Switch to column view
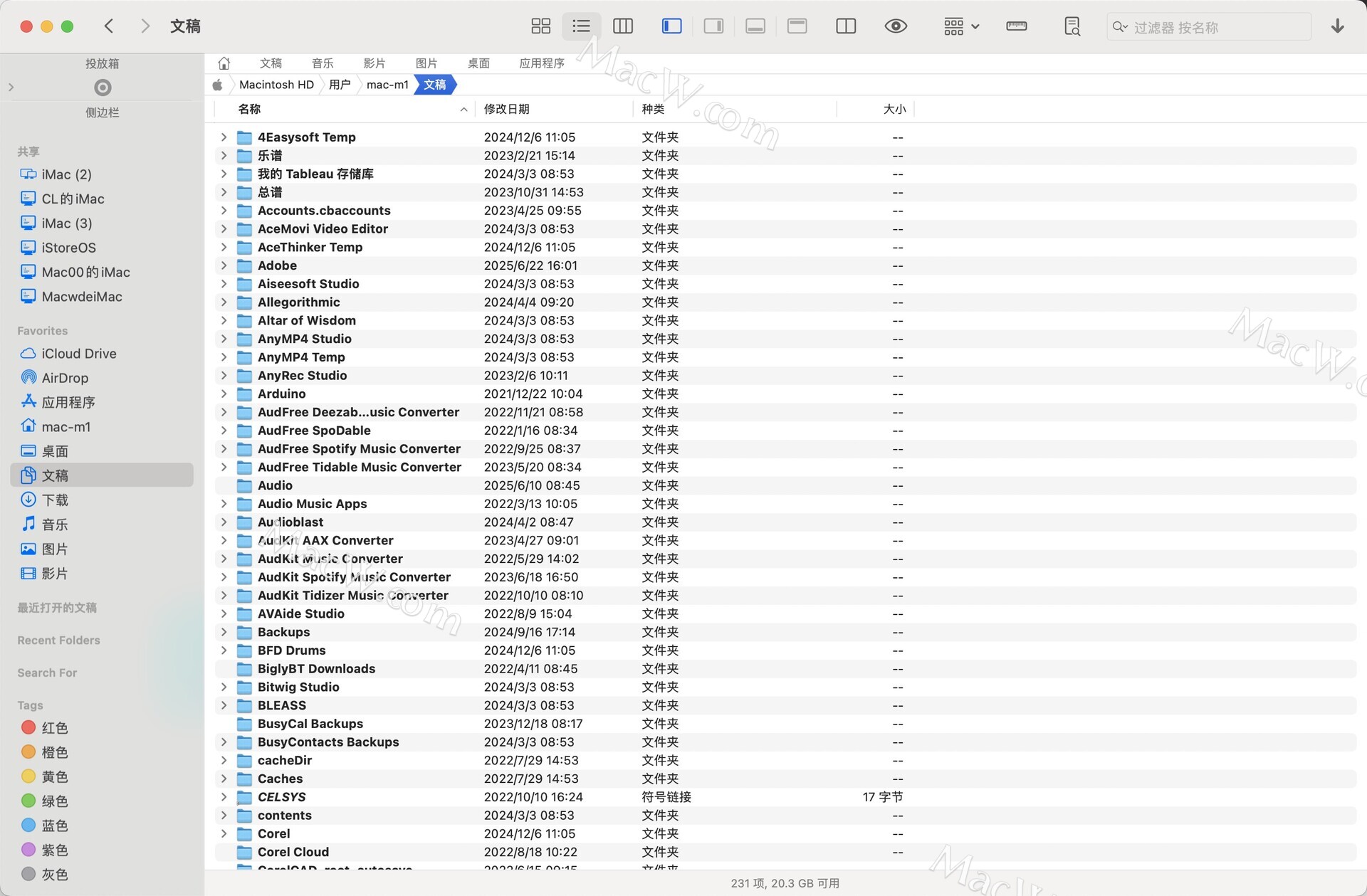Screen dimensions: 1367x896 (x=623, y=26)
